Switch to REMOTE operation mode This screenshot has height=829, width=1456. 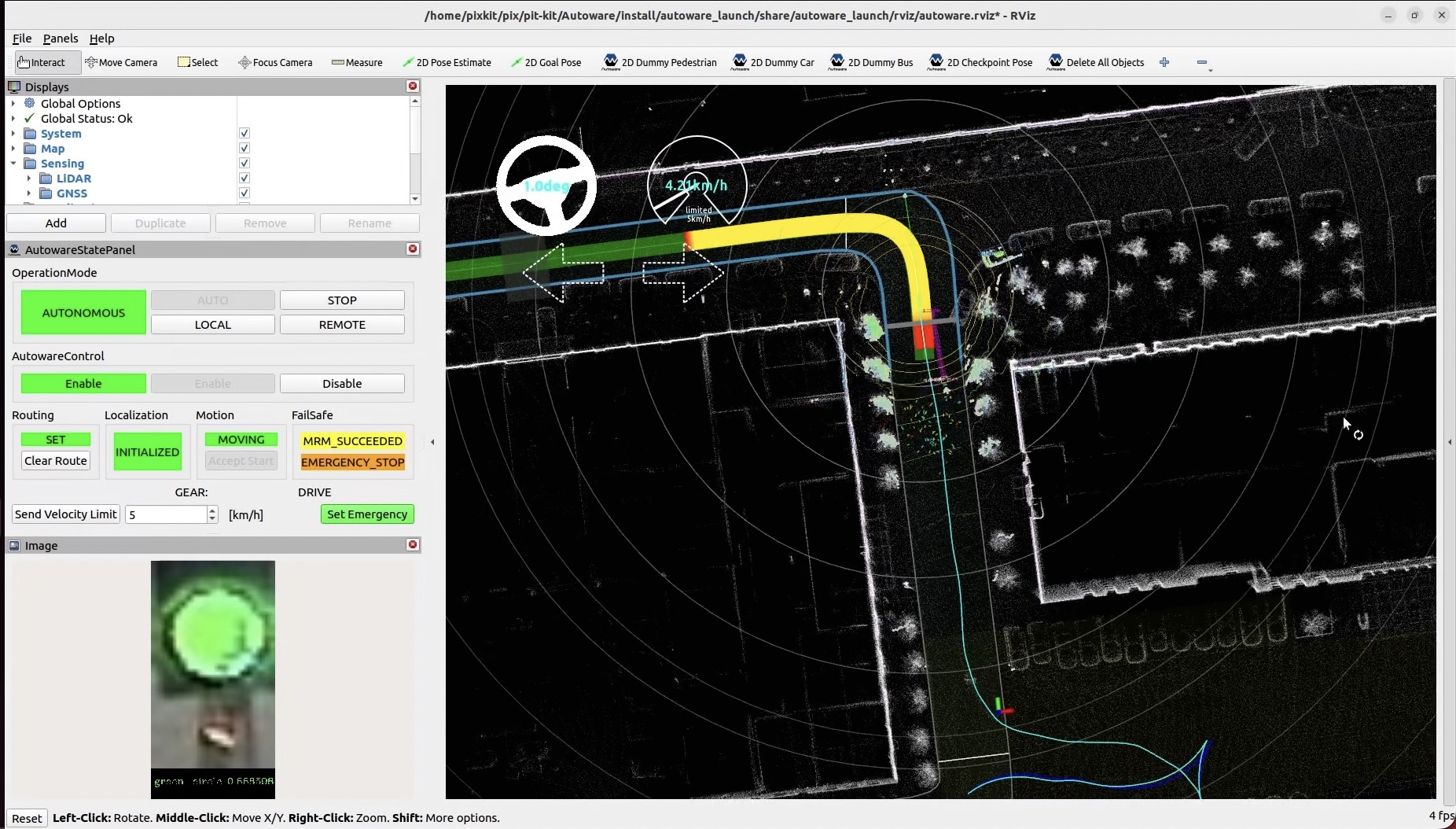pos(342,324)
